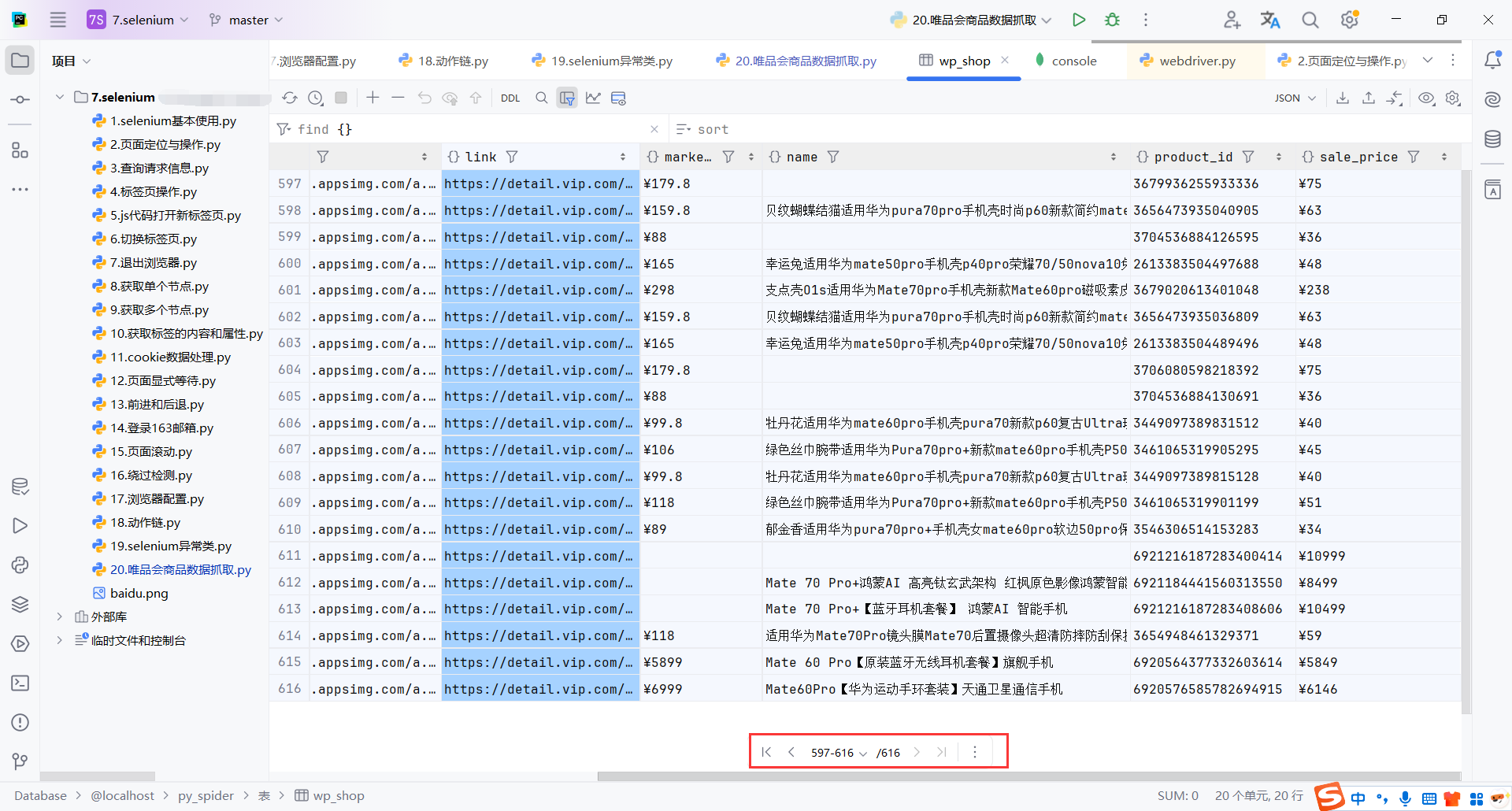Open the run configuration dropdown
Viewport: 1512px width, 811px height.
pyautogui.click(x=971, y=20)
